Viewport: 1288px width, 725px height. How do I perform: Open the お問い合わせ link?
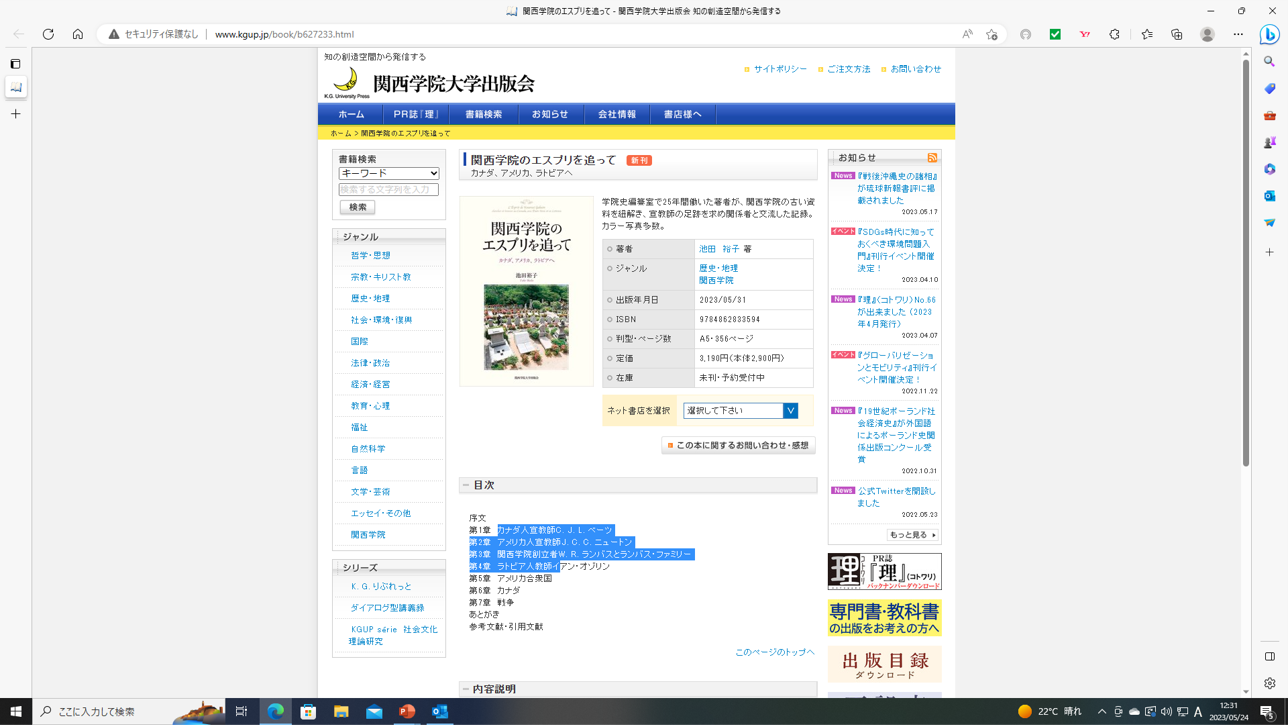coord(916,69)
